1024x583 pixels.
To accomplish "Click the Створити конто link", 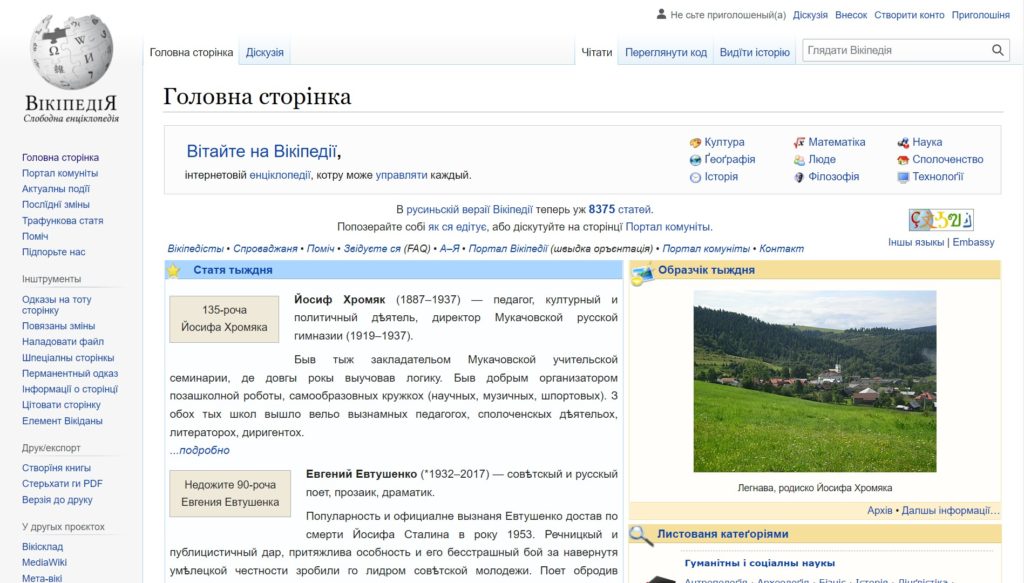I will click(909, 15).
